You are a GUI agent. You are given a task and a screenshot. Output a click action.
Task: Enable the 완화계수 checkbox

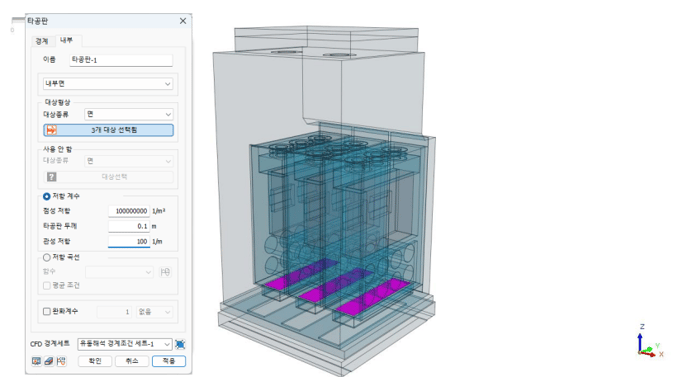(x=47, y=311)
